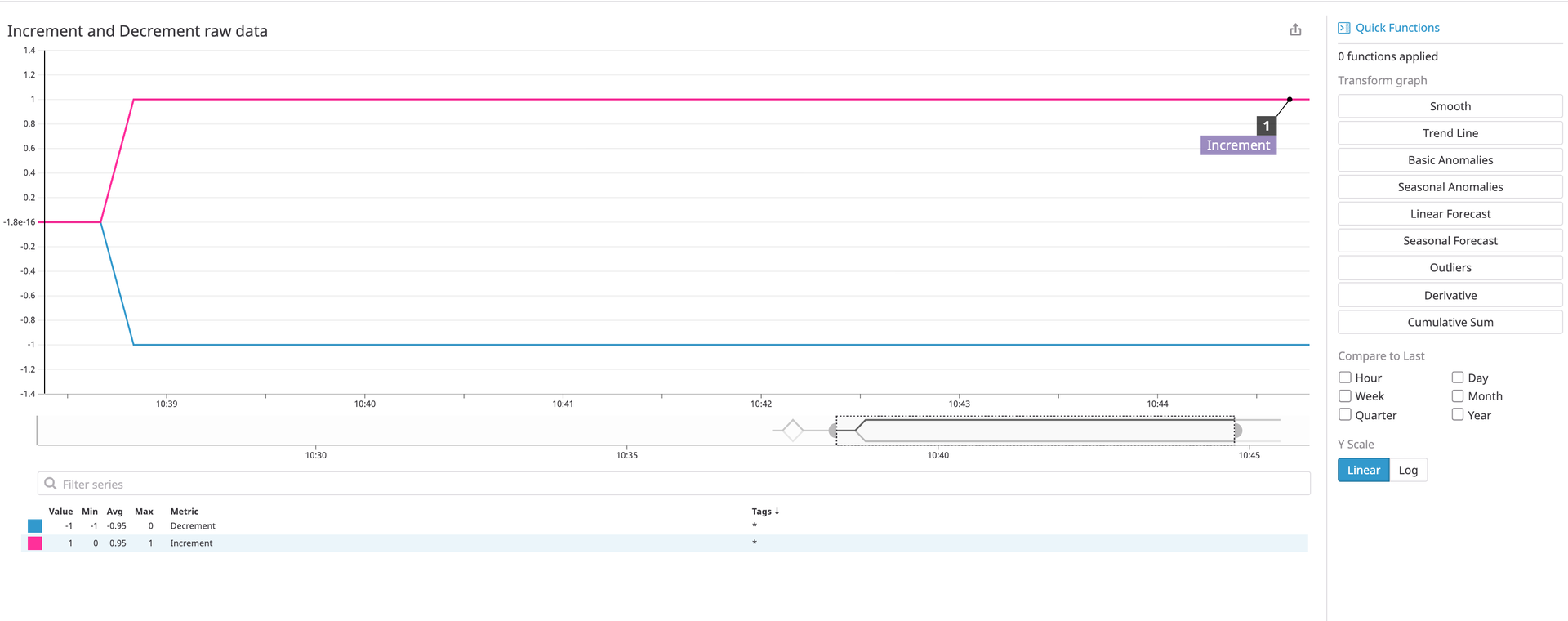Click the Max column header
This screenshot has width=1568, height=621.
(144, 512)
